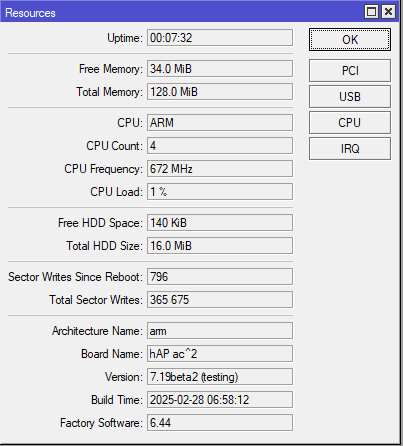Click the Build Time field

[220, 400]
